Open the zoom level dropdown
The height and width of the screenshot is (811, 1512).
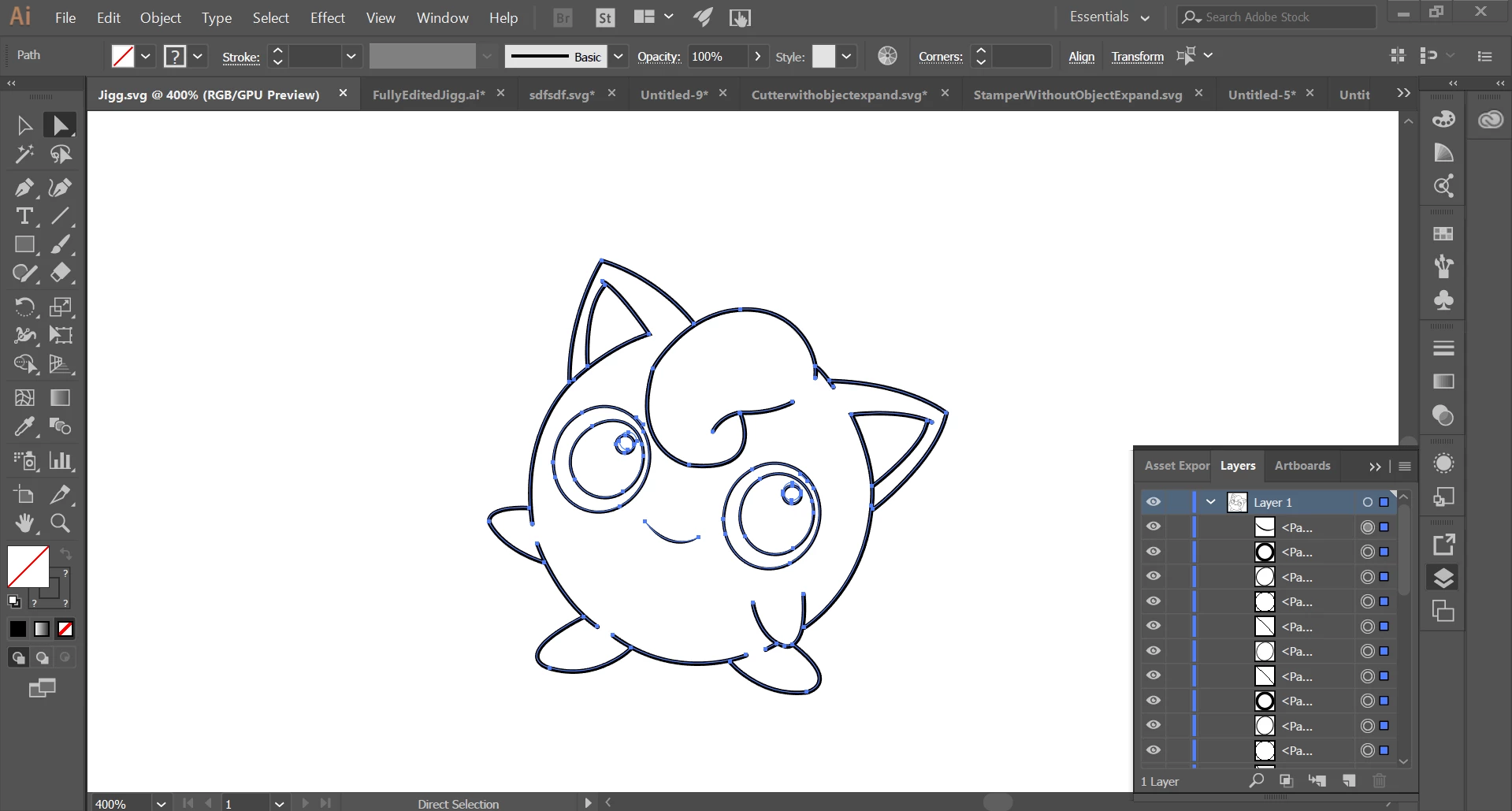[161, 804]
